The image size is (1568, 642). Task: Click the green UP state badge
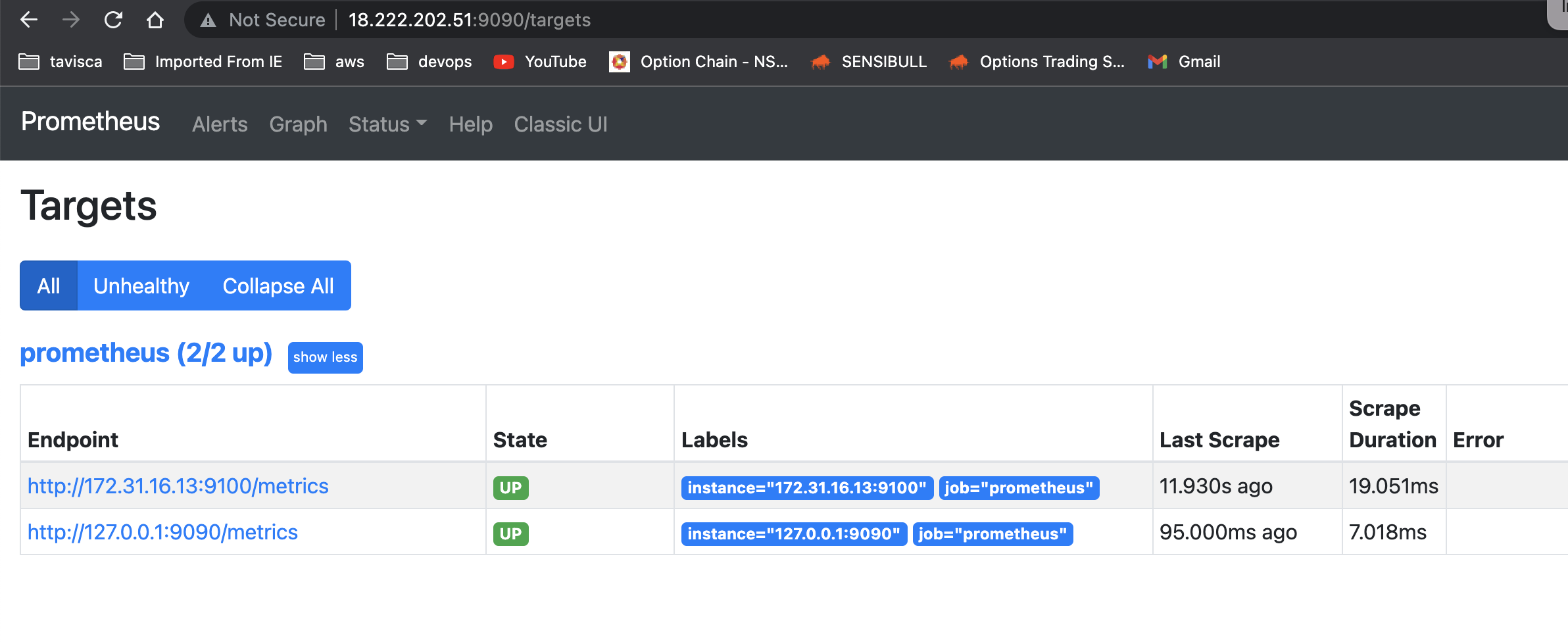click(511, 487)
